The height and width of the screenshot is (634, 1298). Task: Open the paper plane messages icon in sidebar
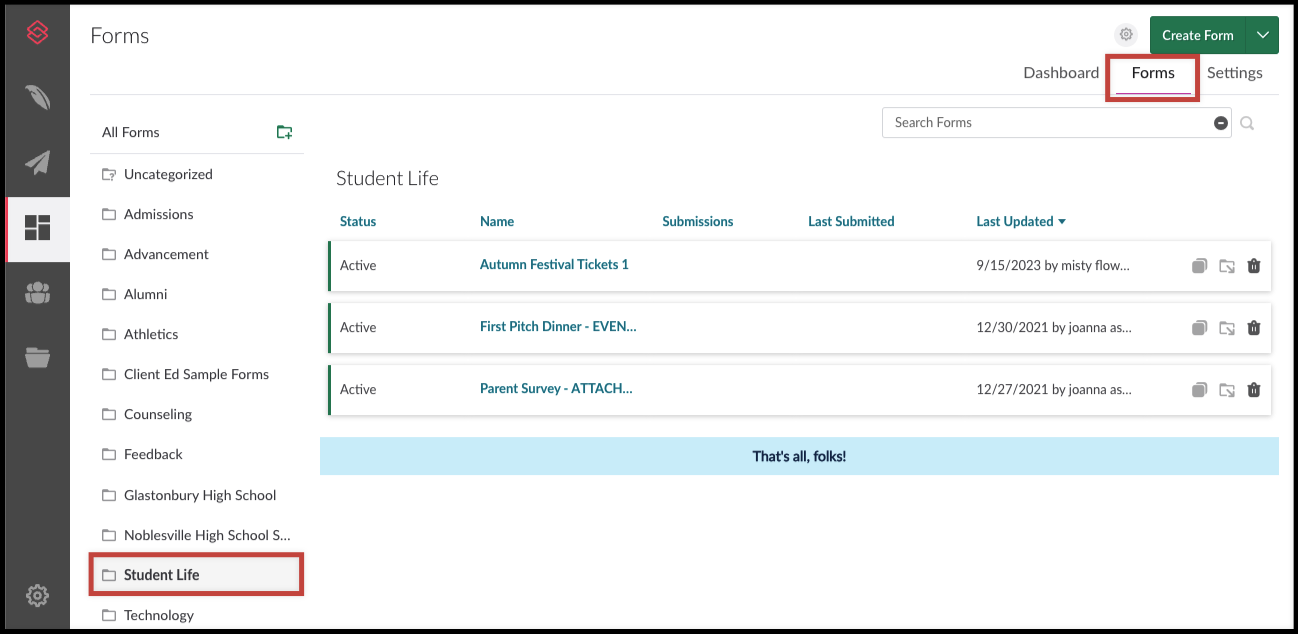[x=38, y=162]
